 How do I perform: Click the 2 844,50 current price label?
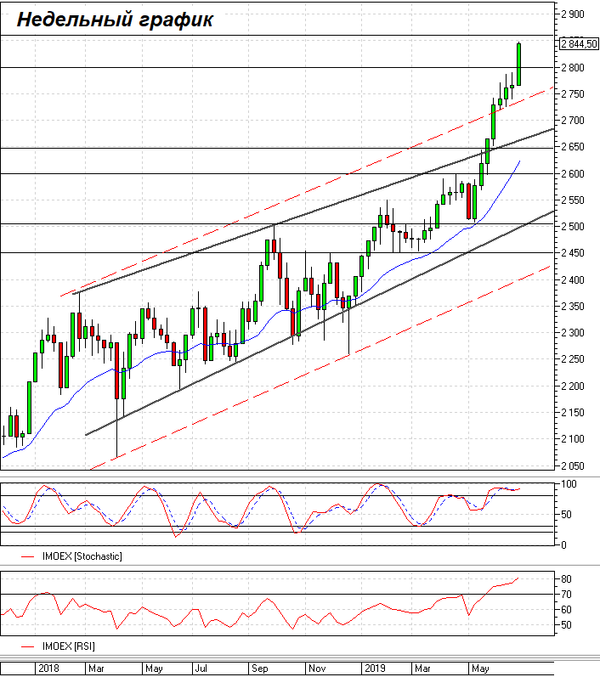pos(579,44)
